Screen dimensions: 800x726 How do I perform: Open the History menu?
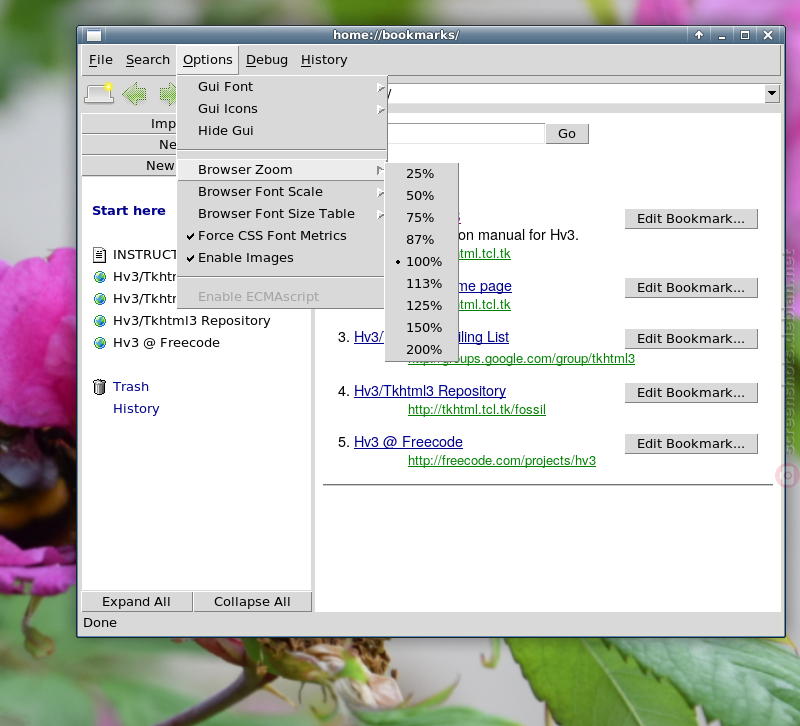click(x=324, y=60)
